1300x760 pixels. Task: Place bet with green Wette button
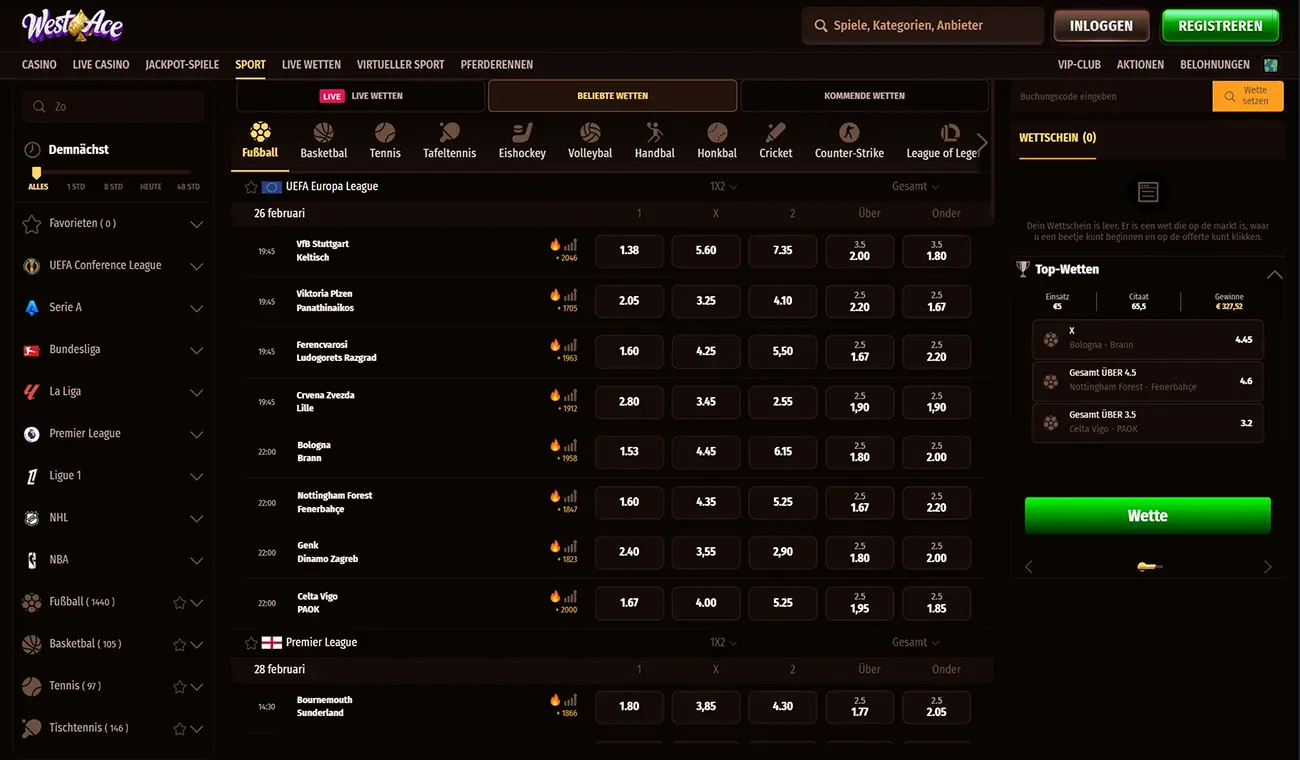tap(1148, 516)
